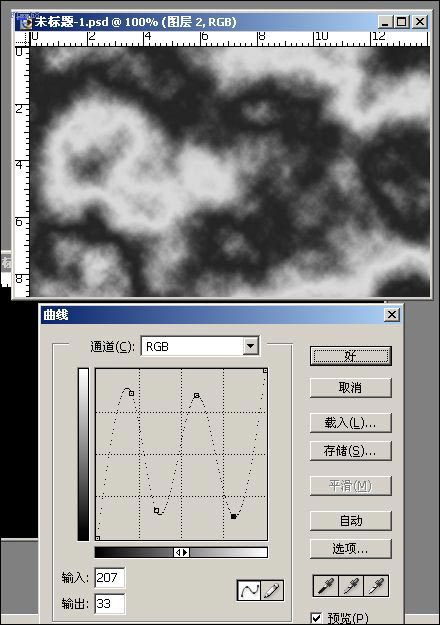Select the filled curve point at lower right
The image size is (440, 625).
tap(234, 516)
